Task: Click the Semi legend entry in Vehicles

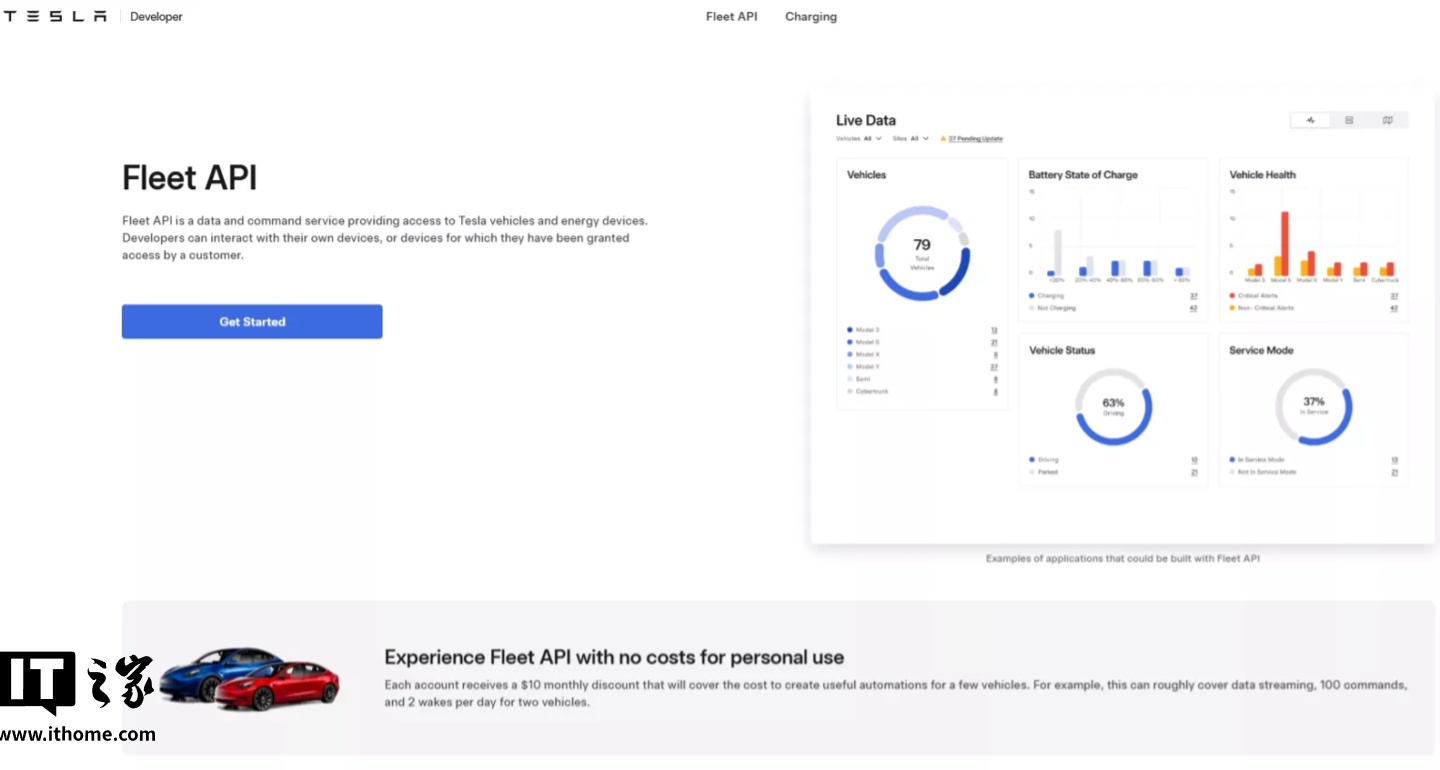Action: point(859,379)
